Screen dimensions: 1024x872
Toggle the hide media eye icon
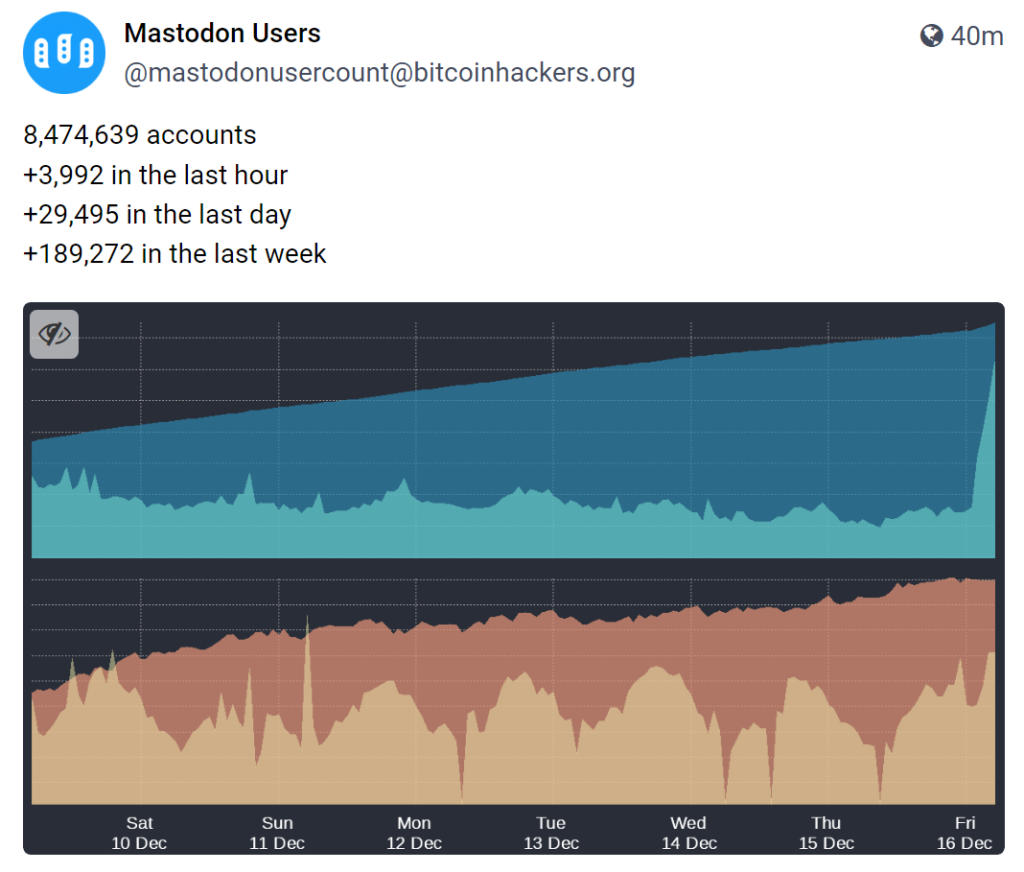(54, 334)
